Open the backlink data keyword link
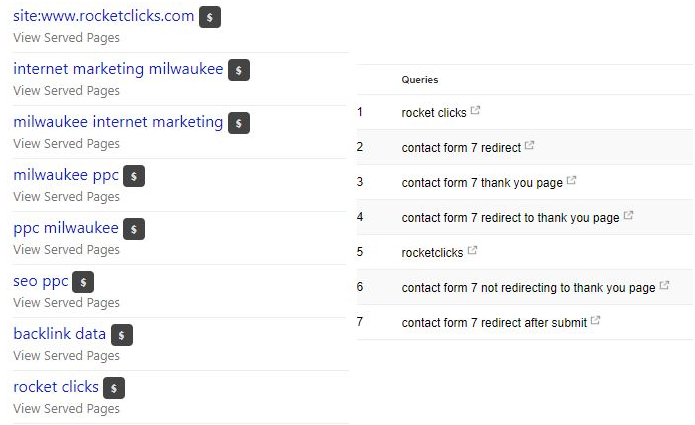Screen dimensions: 695x425 tap(60, 334)
